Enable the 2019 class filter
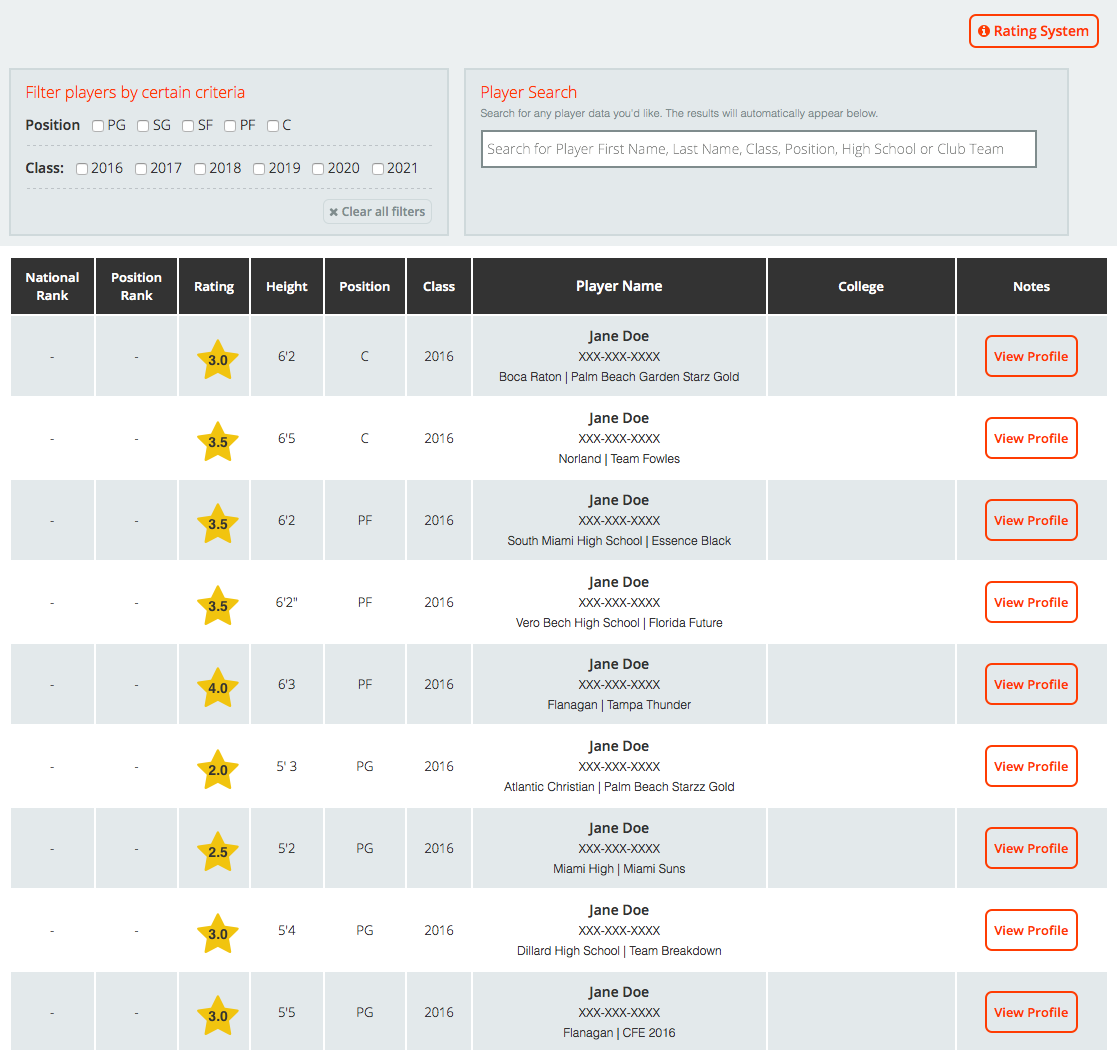Screen dimensions: 1117x1050 [259, 169]
